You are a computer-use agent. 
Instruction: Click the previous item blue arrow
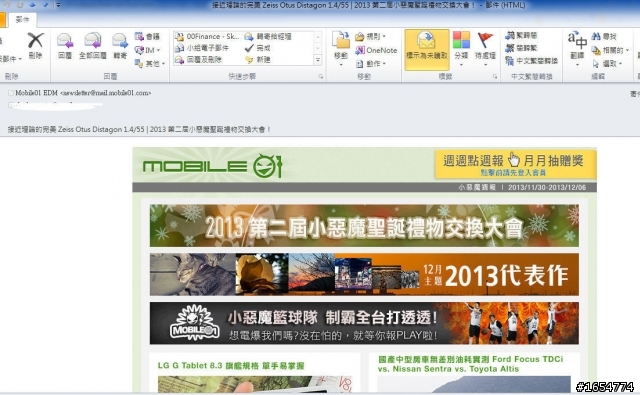coord(33,5)
